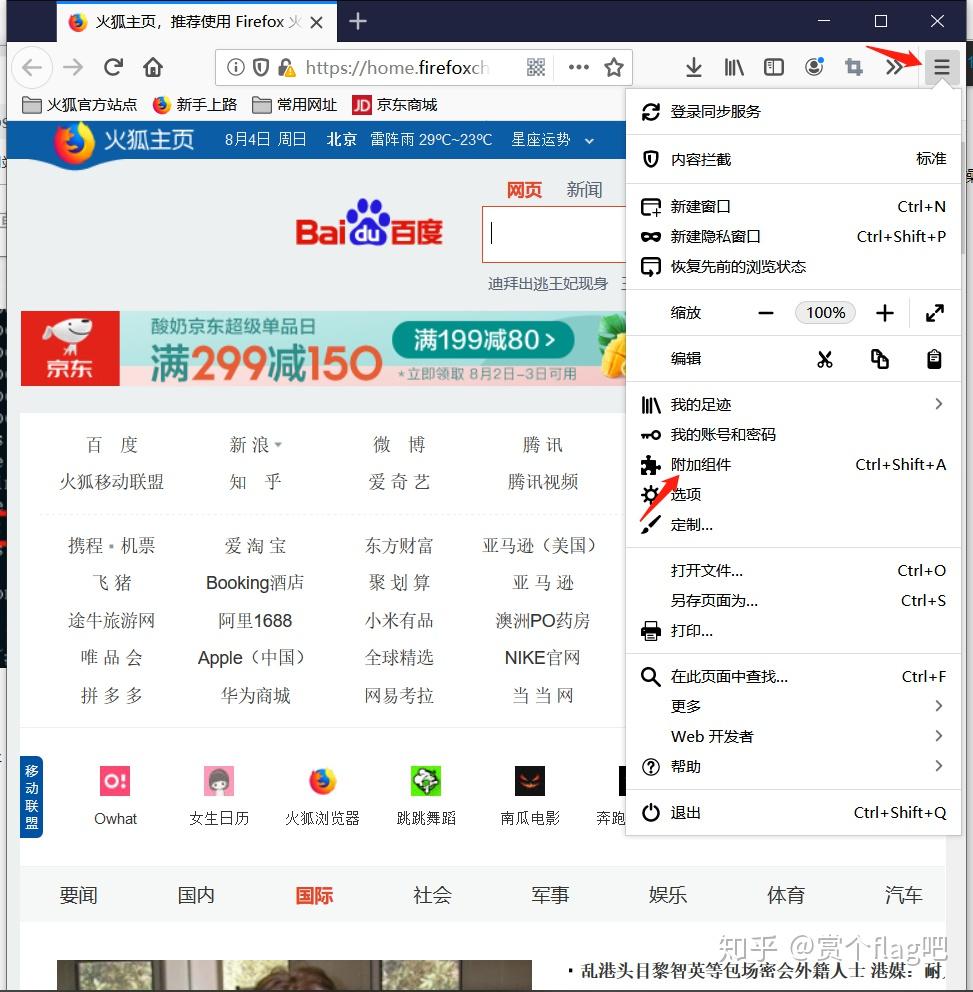Click the browser back arrow
This screenshot has height=992, width=973.
click(x=32, y=67)
